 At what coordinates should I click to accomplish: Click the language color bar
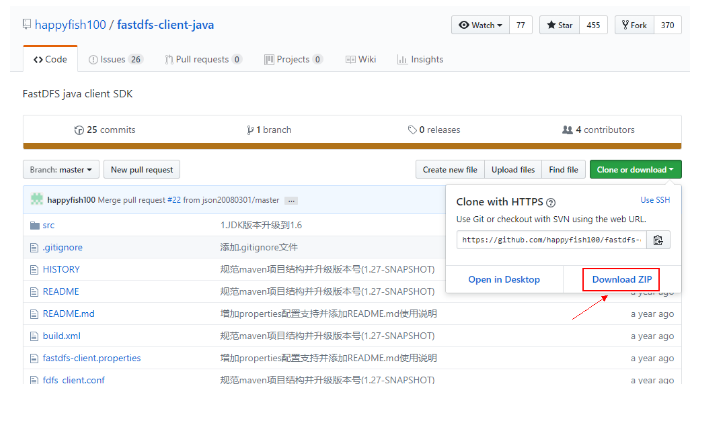[352, 146]
